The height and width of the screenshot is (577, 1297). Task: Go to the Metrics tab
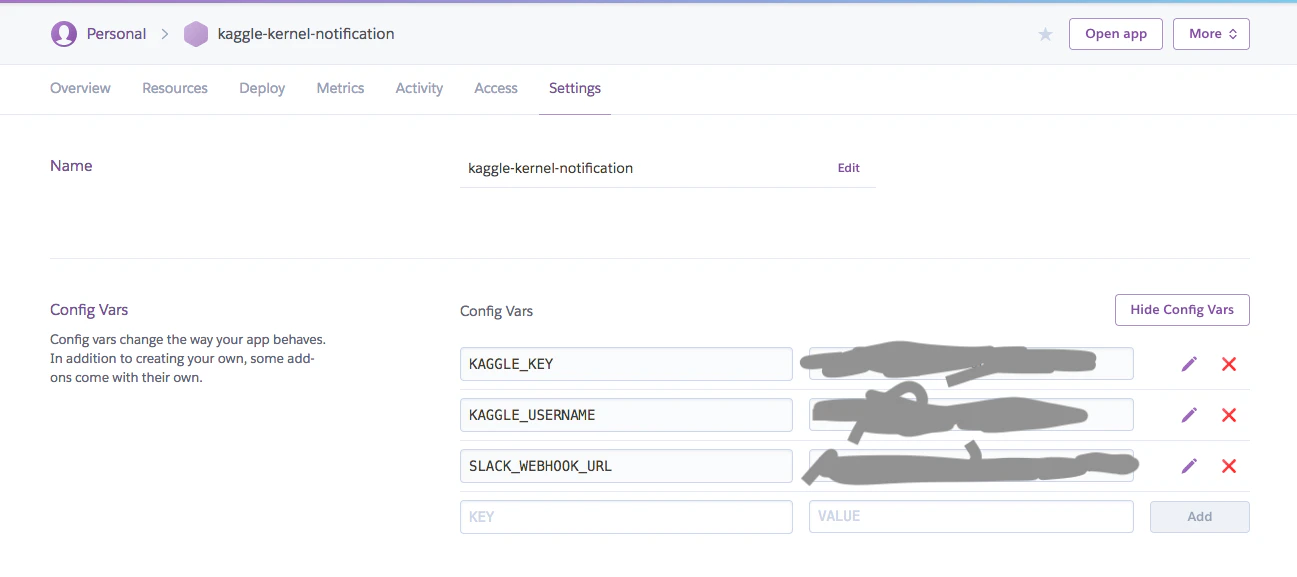point(340,88)
